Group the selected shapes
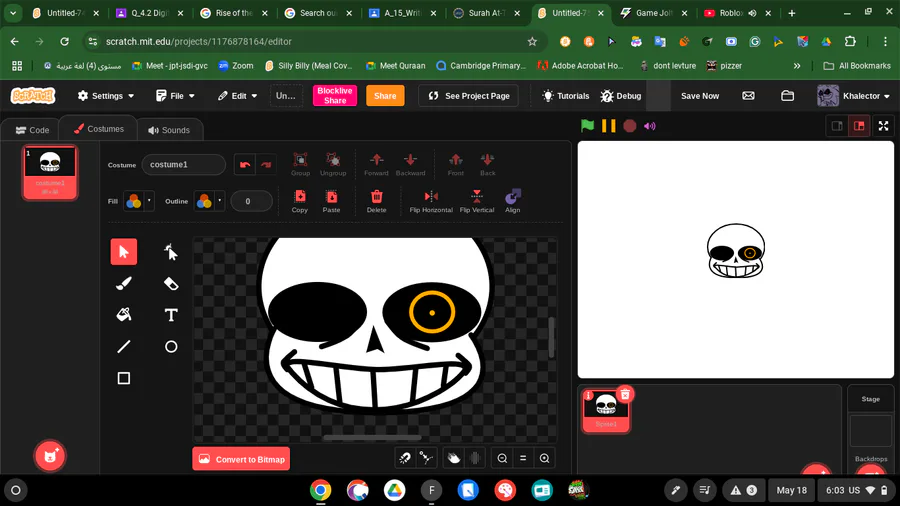900x506 pixels. click(300, 164)
